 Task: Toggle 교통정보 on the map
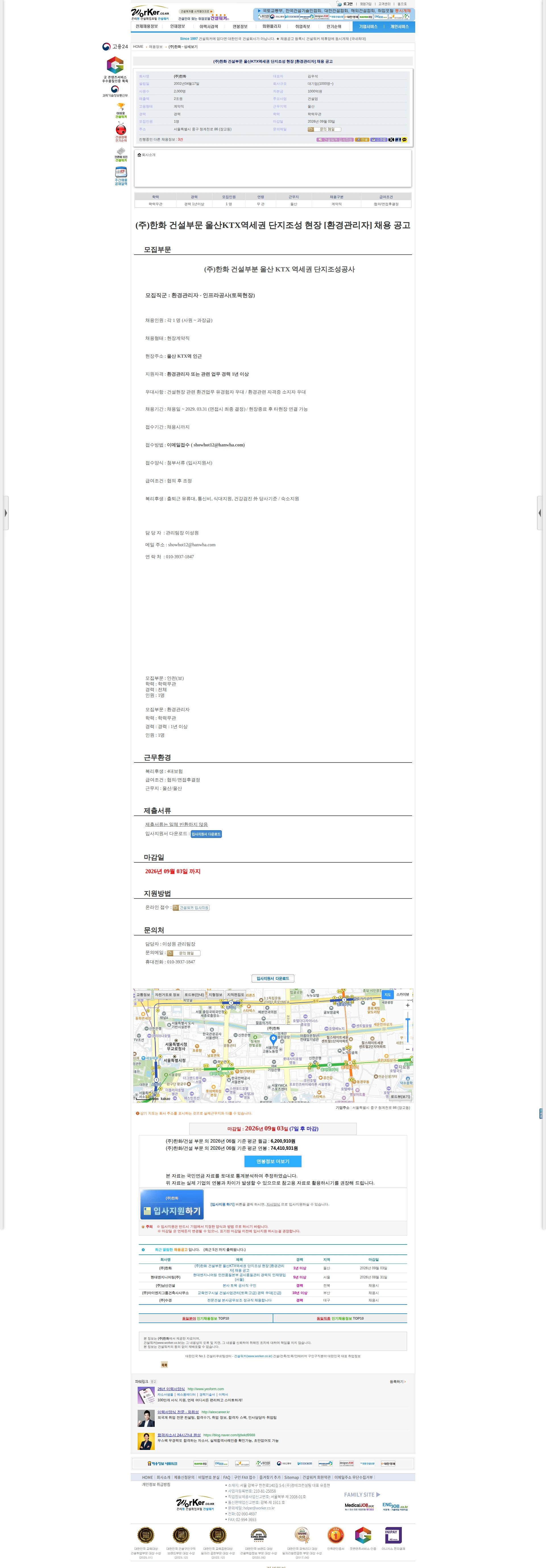pyautogui.click(x=143, y=995)
